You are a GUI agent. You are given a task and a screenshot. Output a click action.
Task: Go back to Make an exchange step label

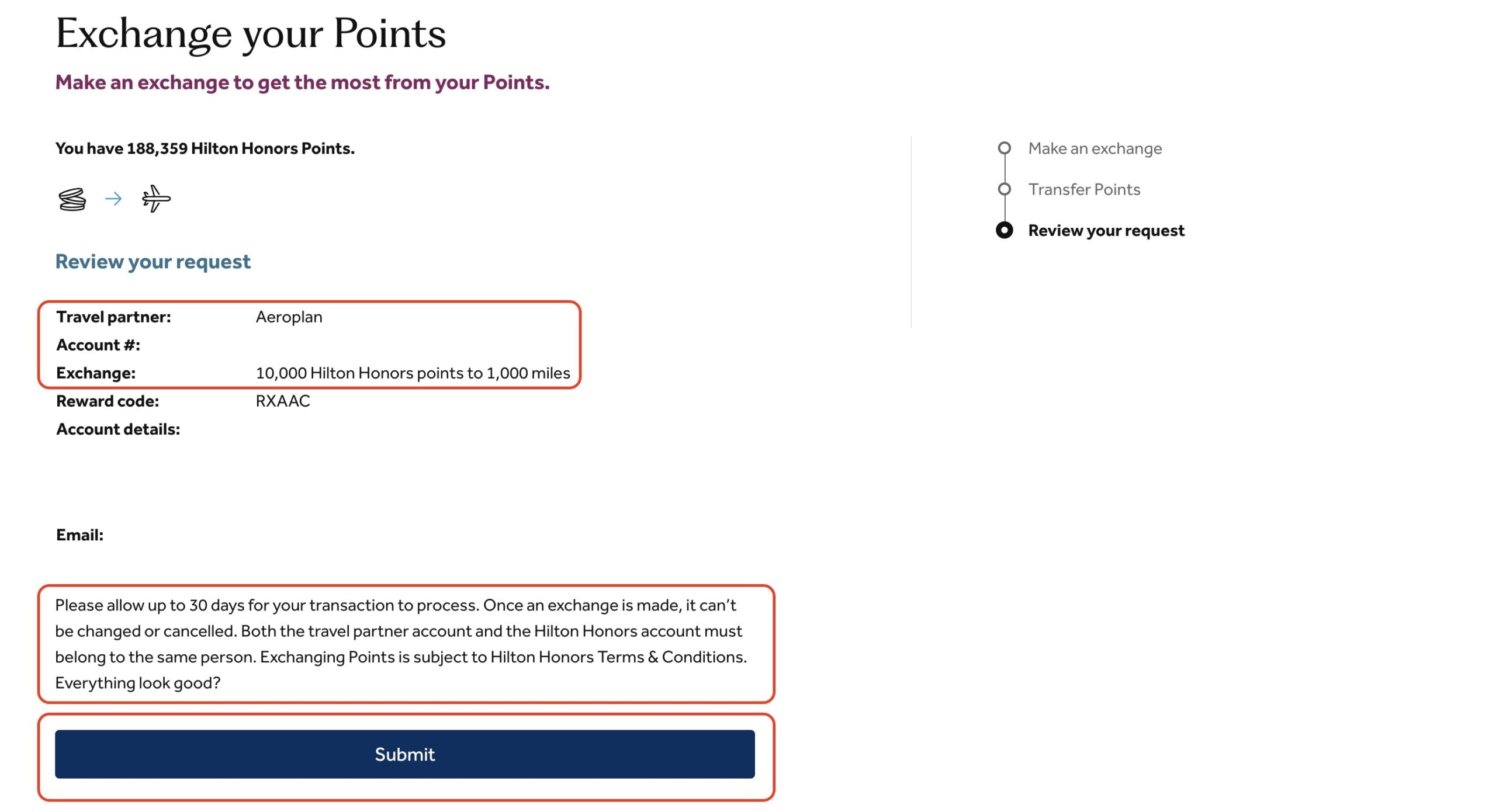[x=1095, y=148]
